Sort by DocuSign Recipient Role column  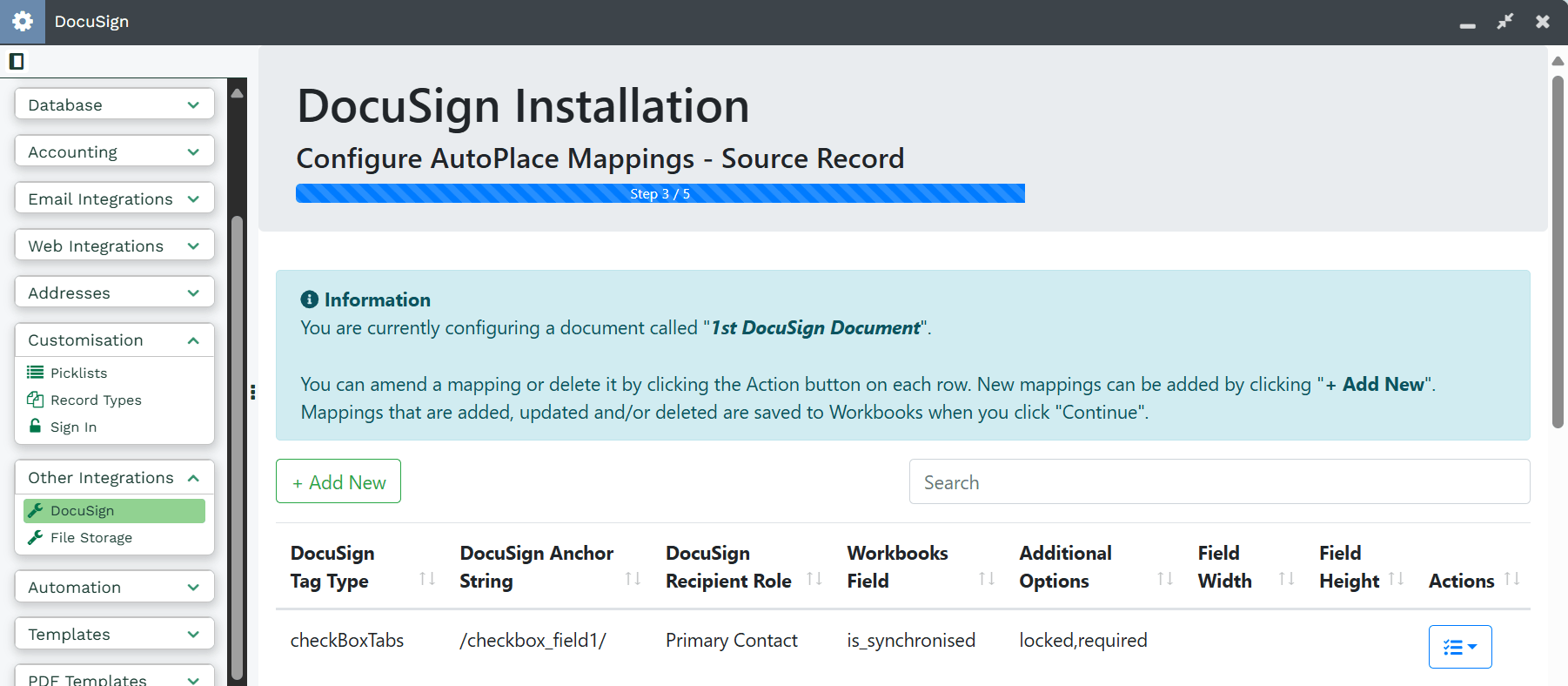click(814, 579)
